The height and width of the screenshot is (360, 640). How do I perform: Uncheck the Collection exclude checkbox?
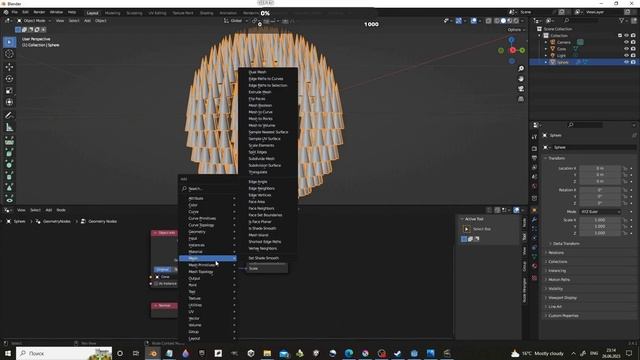(x=620, y=36)
